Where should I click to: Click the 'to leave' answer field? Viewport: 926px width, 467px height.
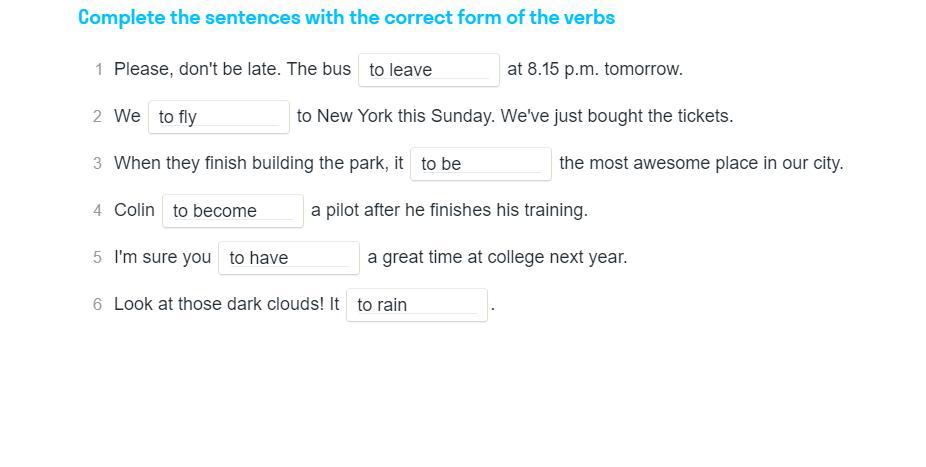(x=428, y=70)
